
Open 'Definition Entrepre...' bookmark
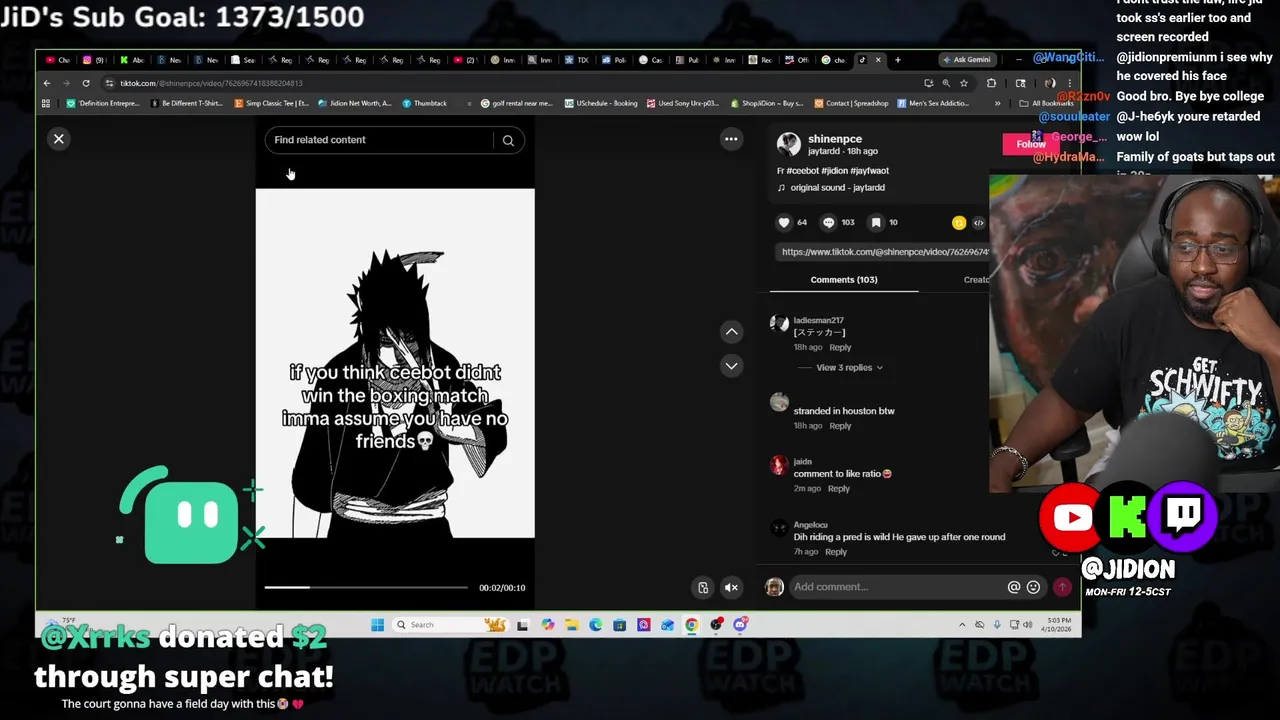tap(103, 104)
